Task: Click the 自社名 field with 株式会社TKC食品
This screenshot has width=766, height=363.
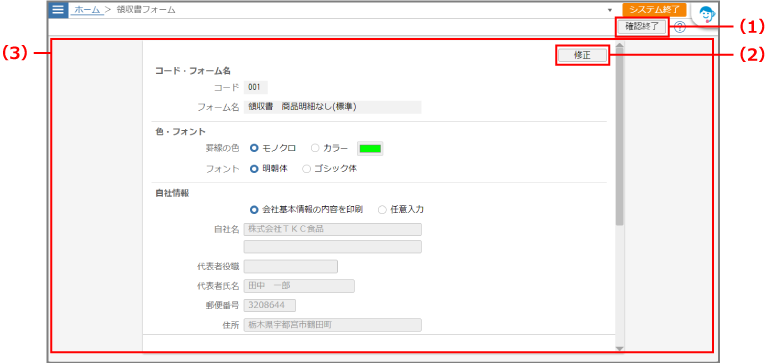Action: click(332, 230)
